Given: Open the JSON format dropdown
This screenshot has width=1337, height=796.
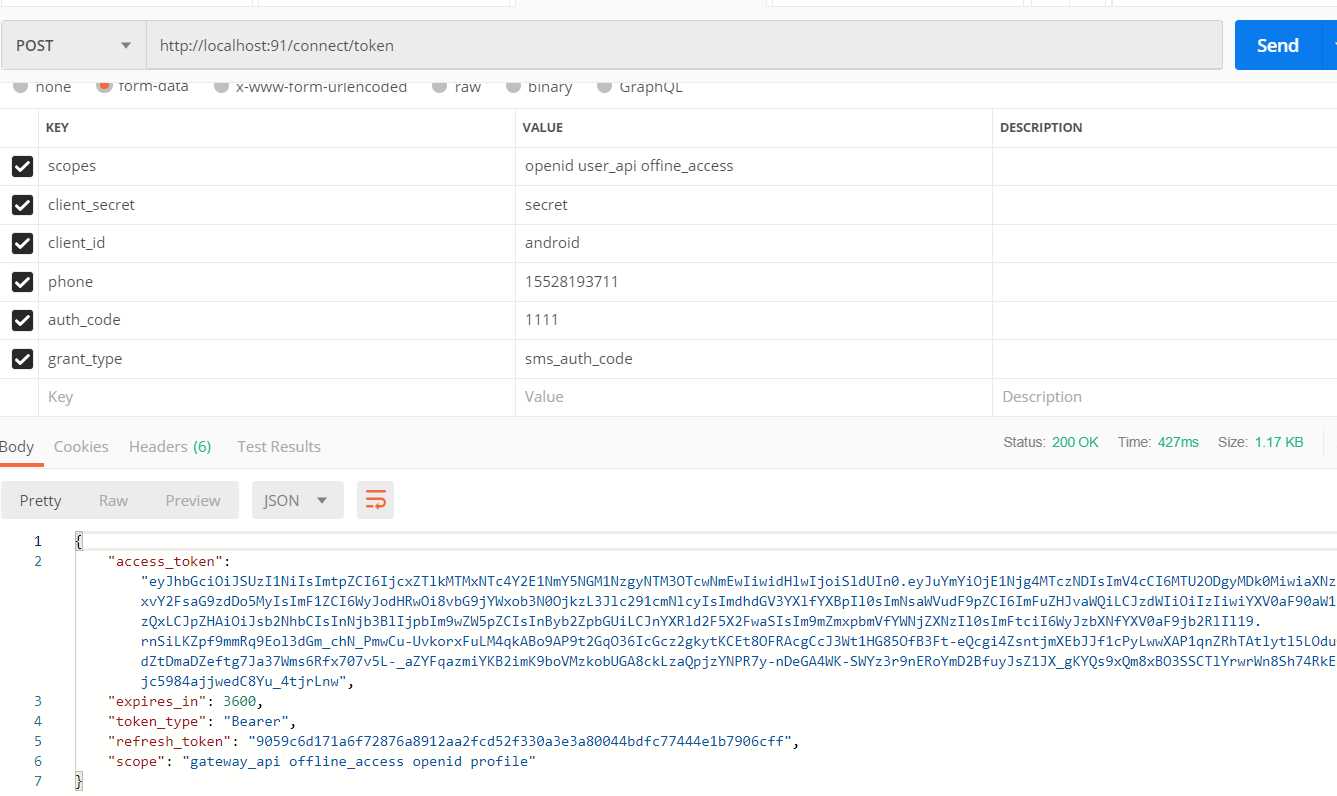Looking at the screenshot, I should [298, 500].
